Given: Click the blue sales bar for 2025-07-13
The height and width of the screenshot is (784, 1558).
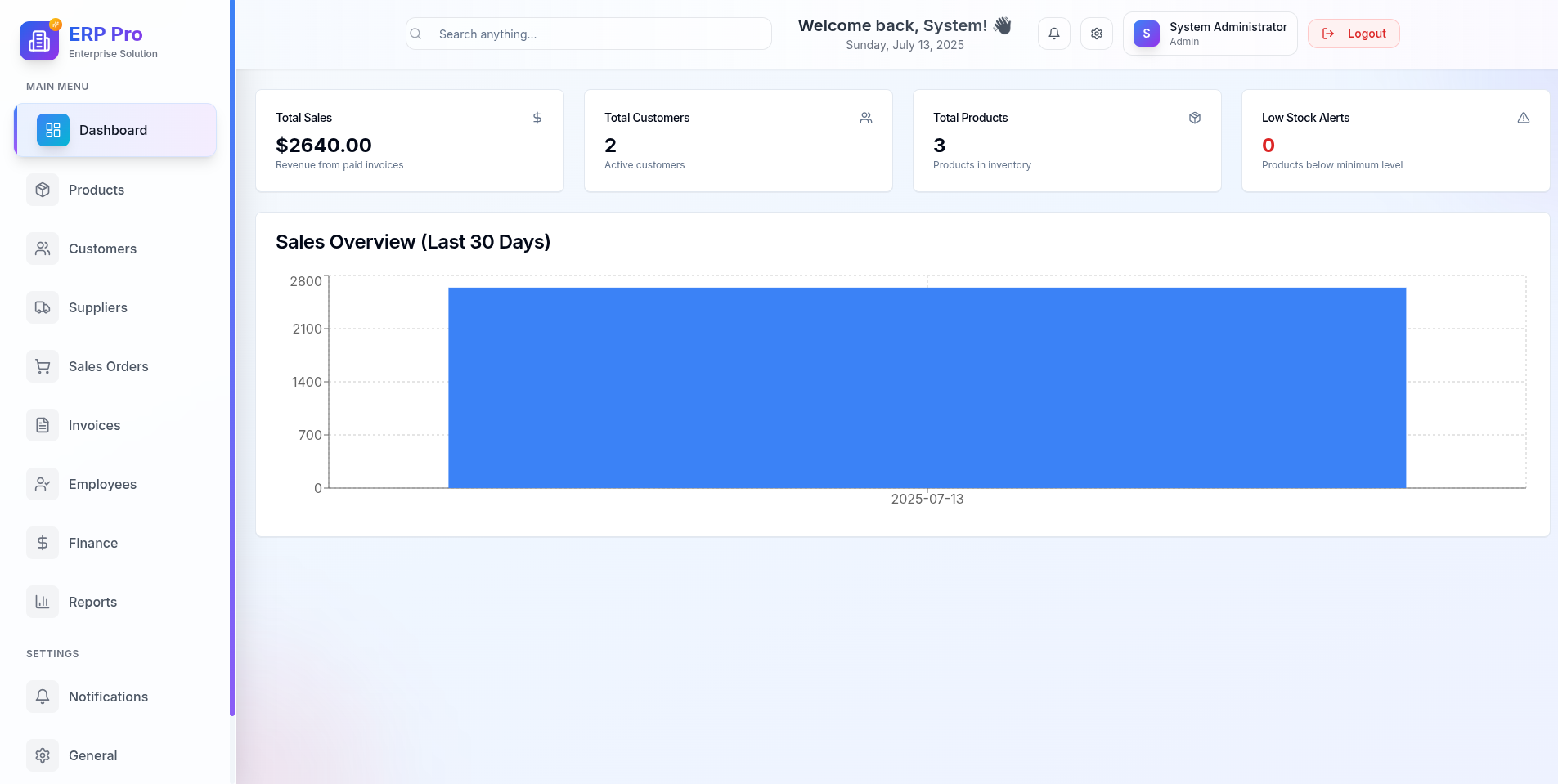Looking at the screenshot, I should 927,388.
